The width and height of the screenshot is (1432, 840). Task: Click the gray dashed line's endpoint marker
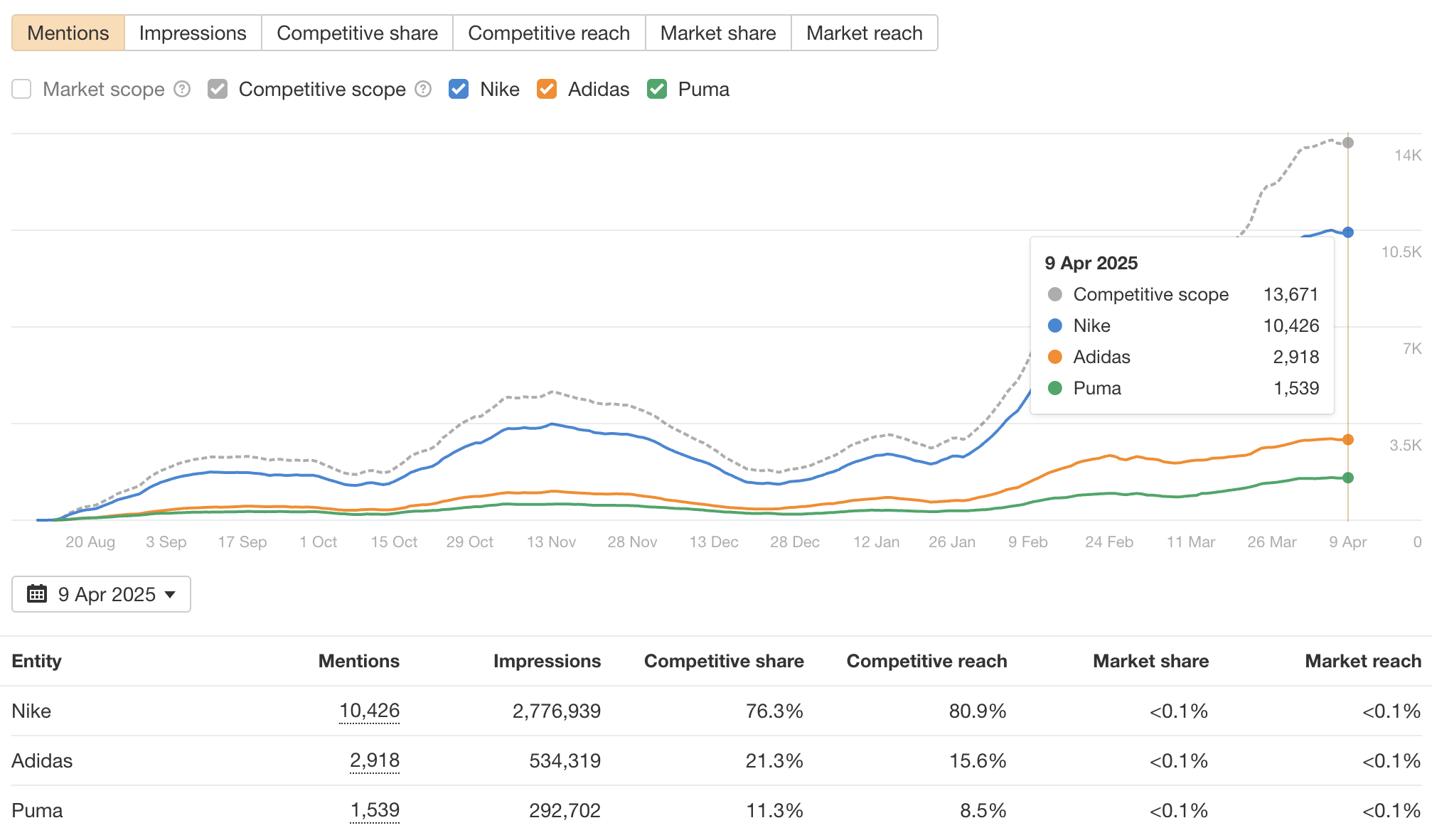[1348, 142]
